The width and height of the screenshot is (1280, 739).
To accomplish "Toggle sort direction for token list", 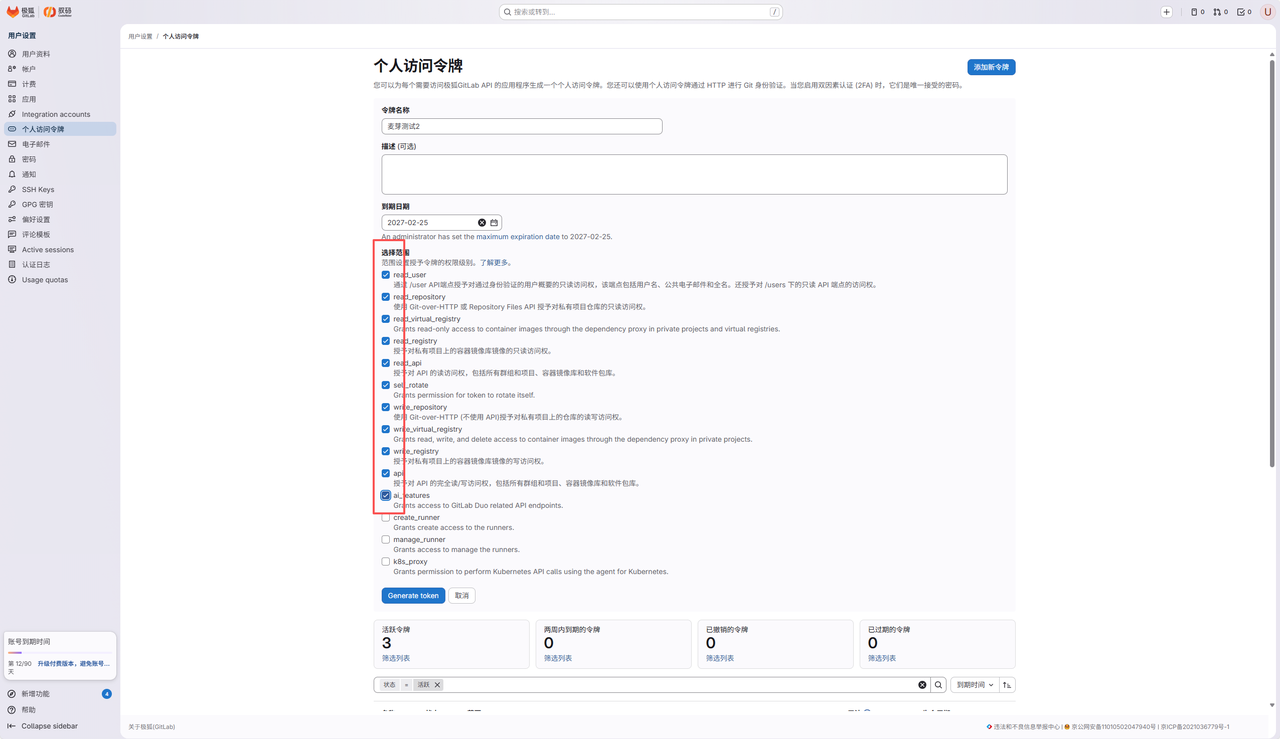I will 1007,685.
